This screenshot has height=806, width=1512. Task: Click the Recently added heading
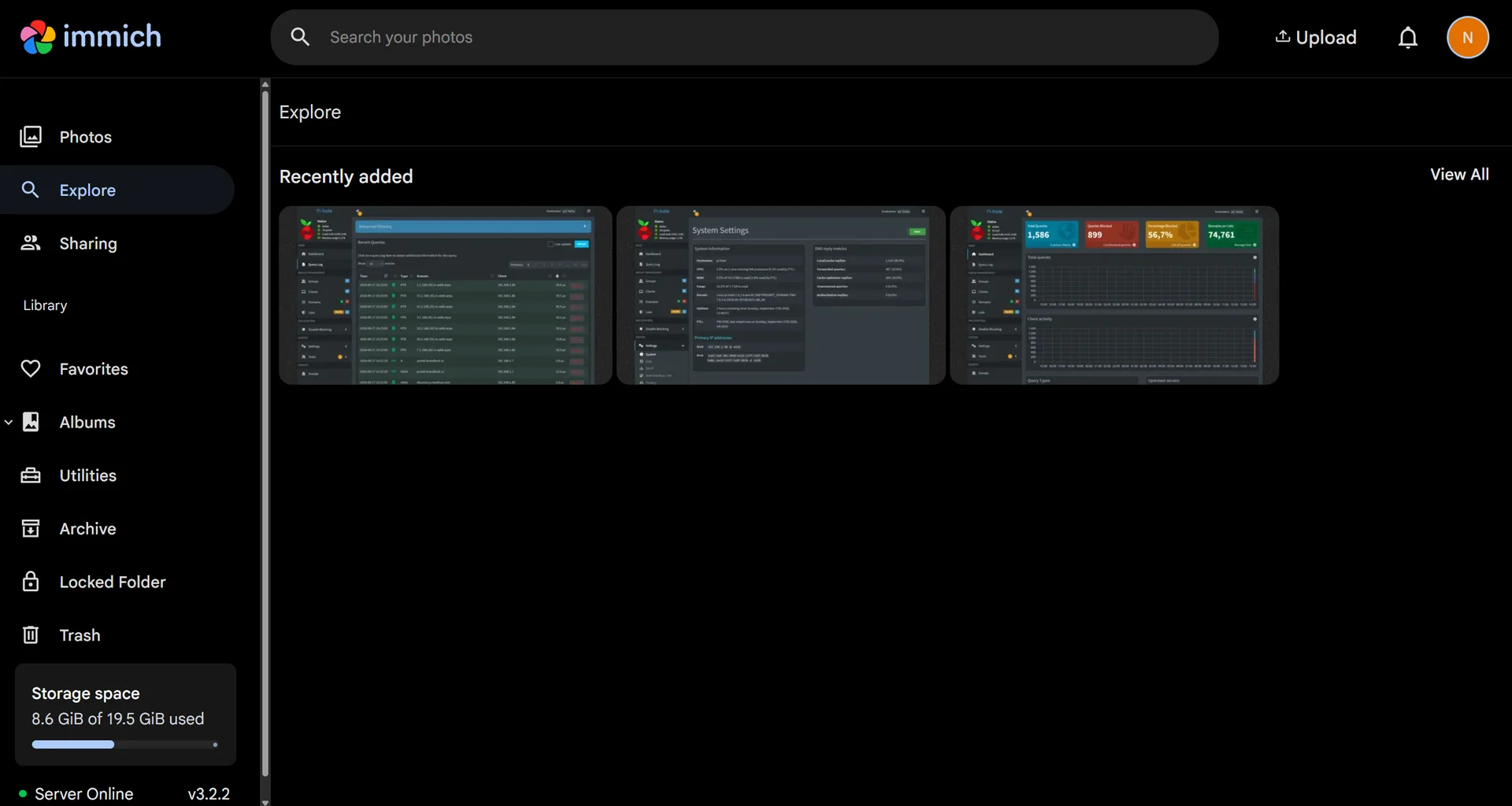tap(346, 176)
